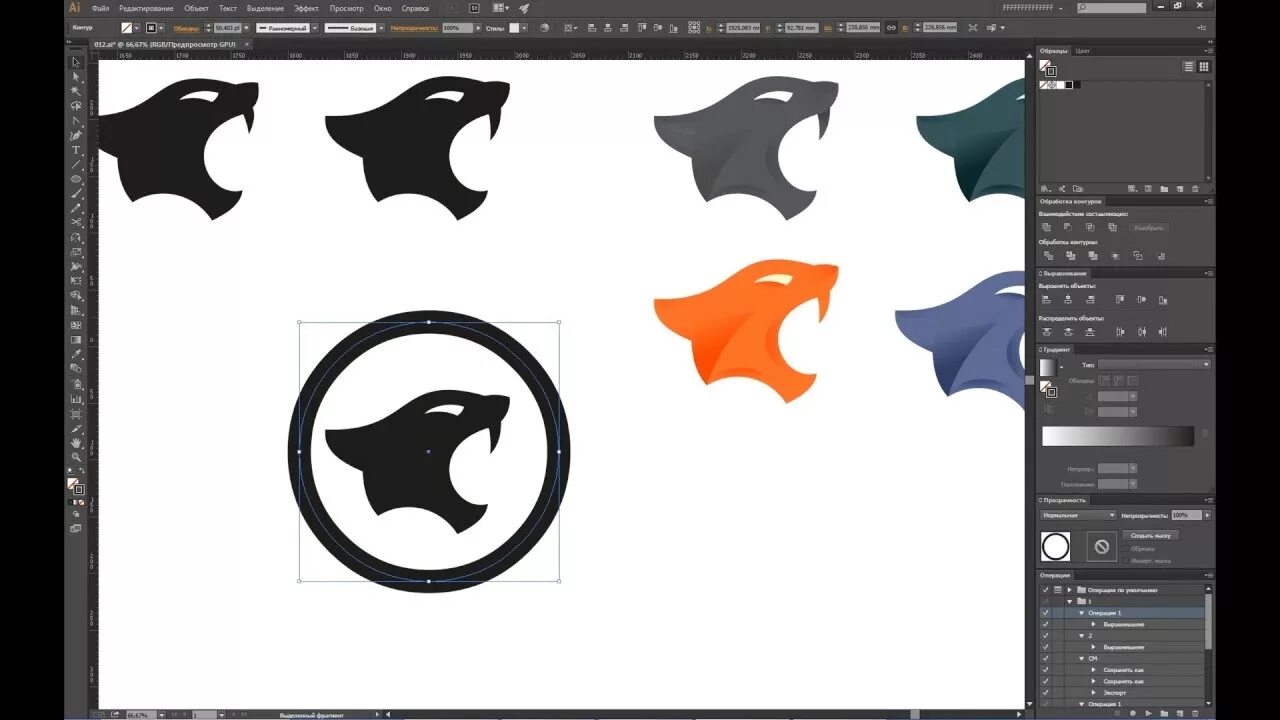Open blending mode dropdown Нормальная
The image size is (1280, 720).
[x=1078, y=515]
